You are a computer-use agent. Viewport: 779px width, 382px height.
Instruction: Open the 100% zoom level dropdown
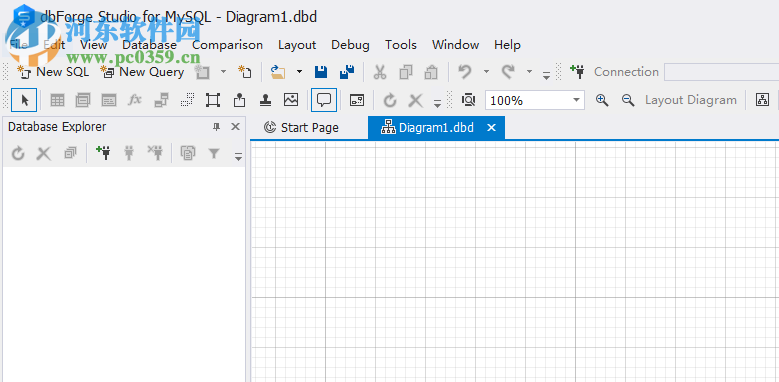pyautogui.click(x=576, y=100)
